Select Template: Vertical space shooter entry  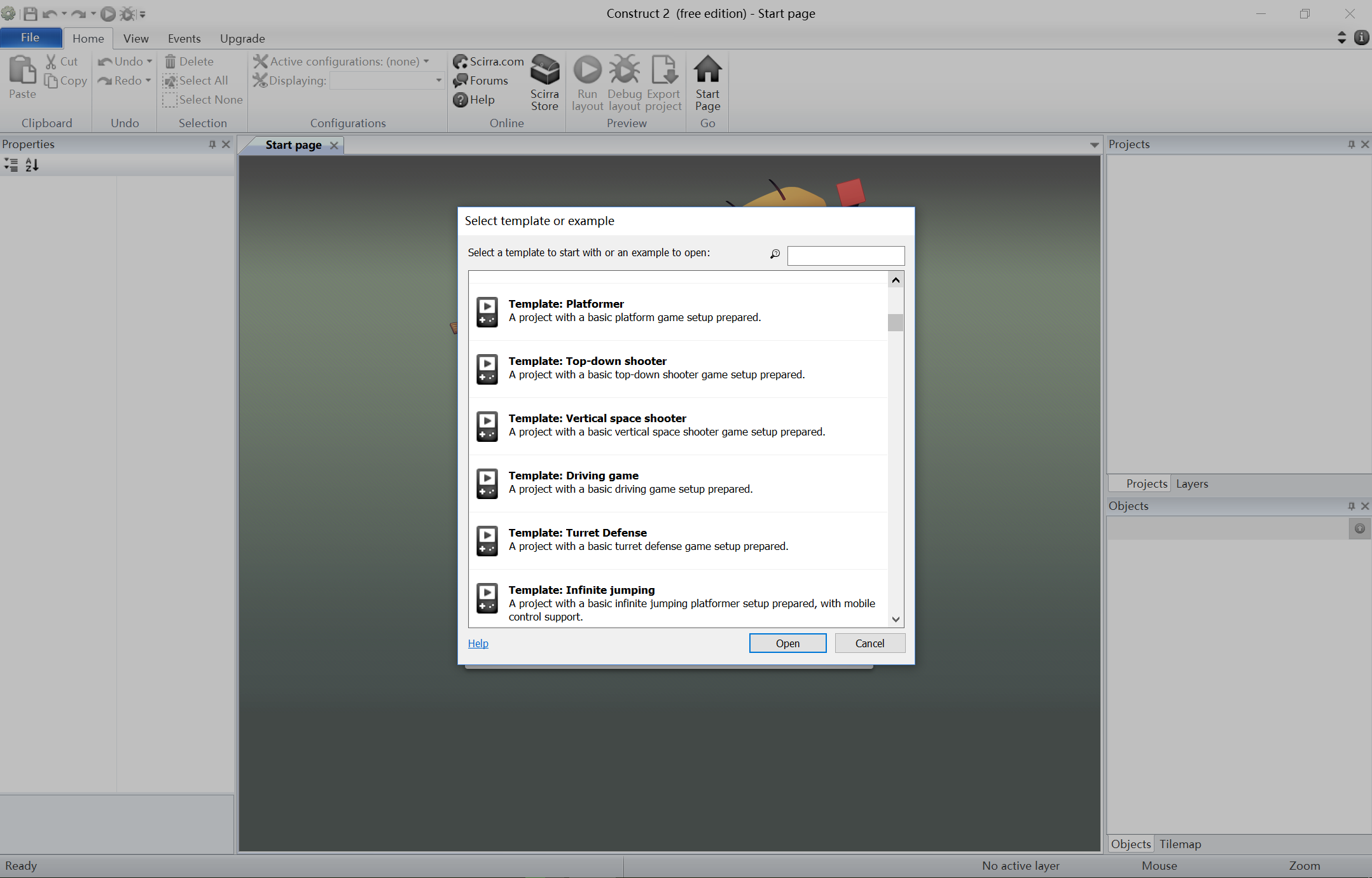click(x=678, y=426)
